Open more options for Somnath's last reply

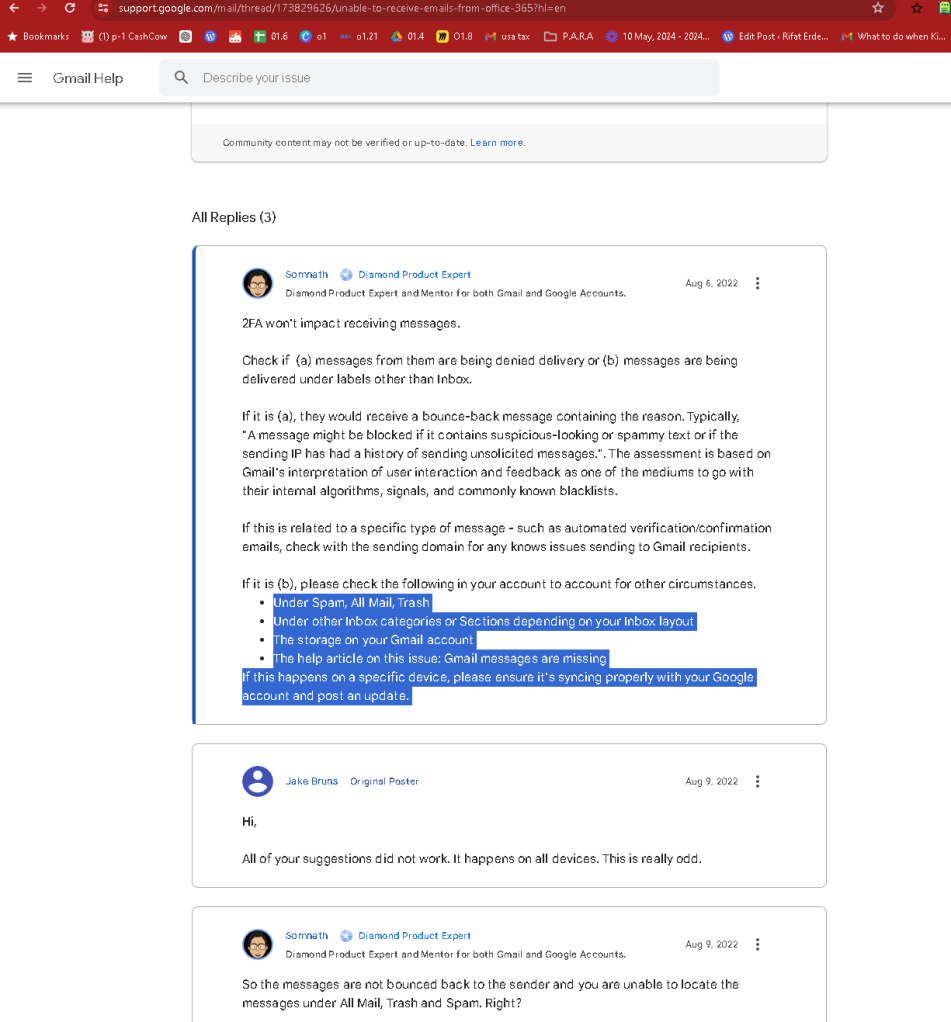[x=757, y=944]
